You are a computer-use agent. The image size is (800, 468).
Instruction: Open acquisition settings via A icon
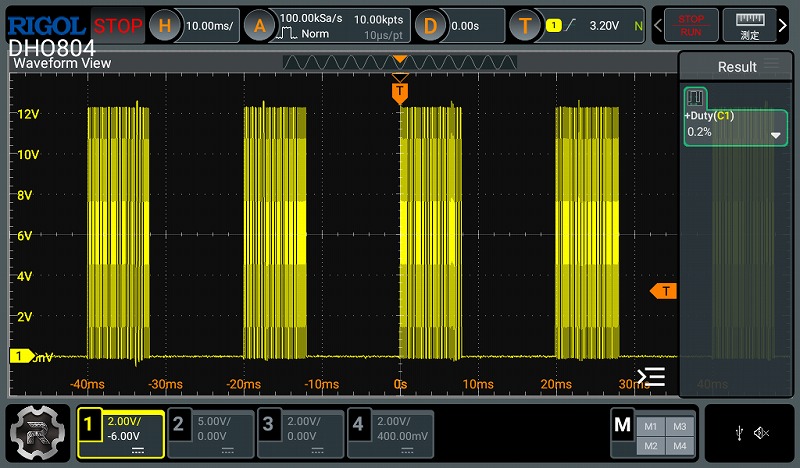tap(259, 26)
